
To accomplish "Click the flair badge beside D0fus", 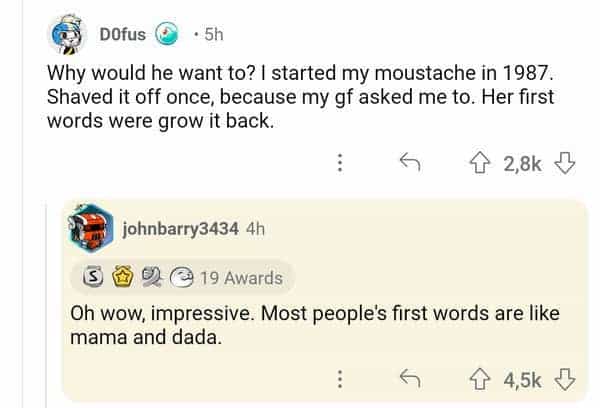I will tap(169, 35).
